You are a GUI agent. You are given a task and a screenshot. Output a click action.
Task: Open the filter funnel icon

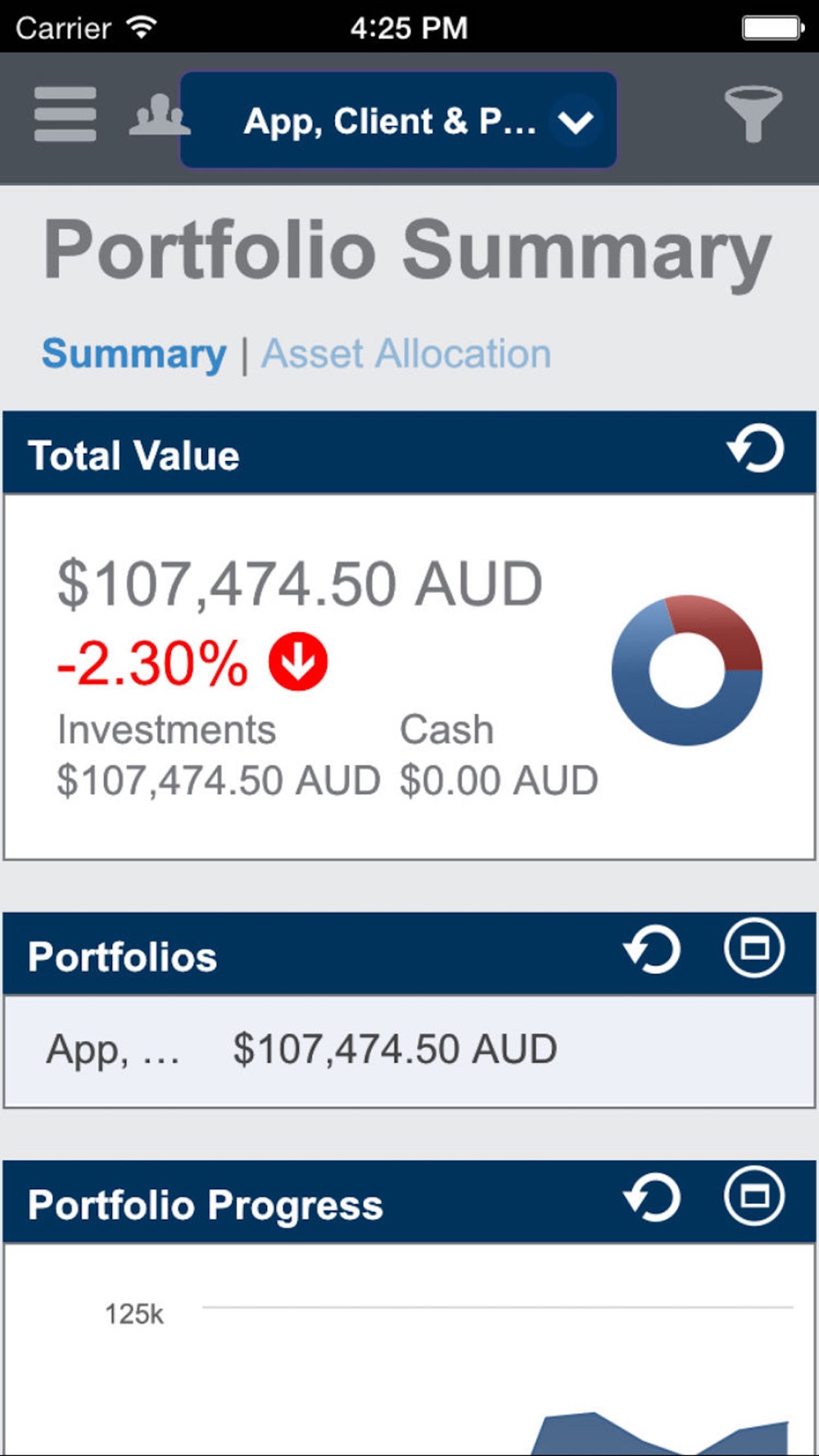coord(753,115)
